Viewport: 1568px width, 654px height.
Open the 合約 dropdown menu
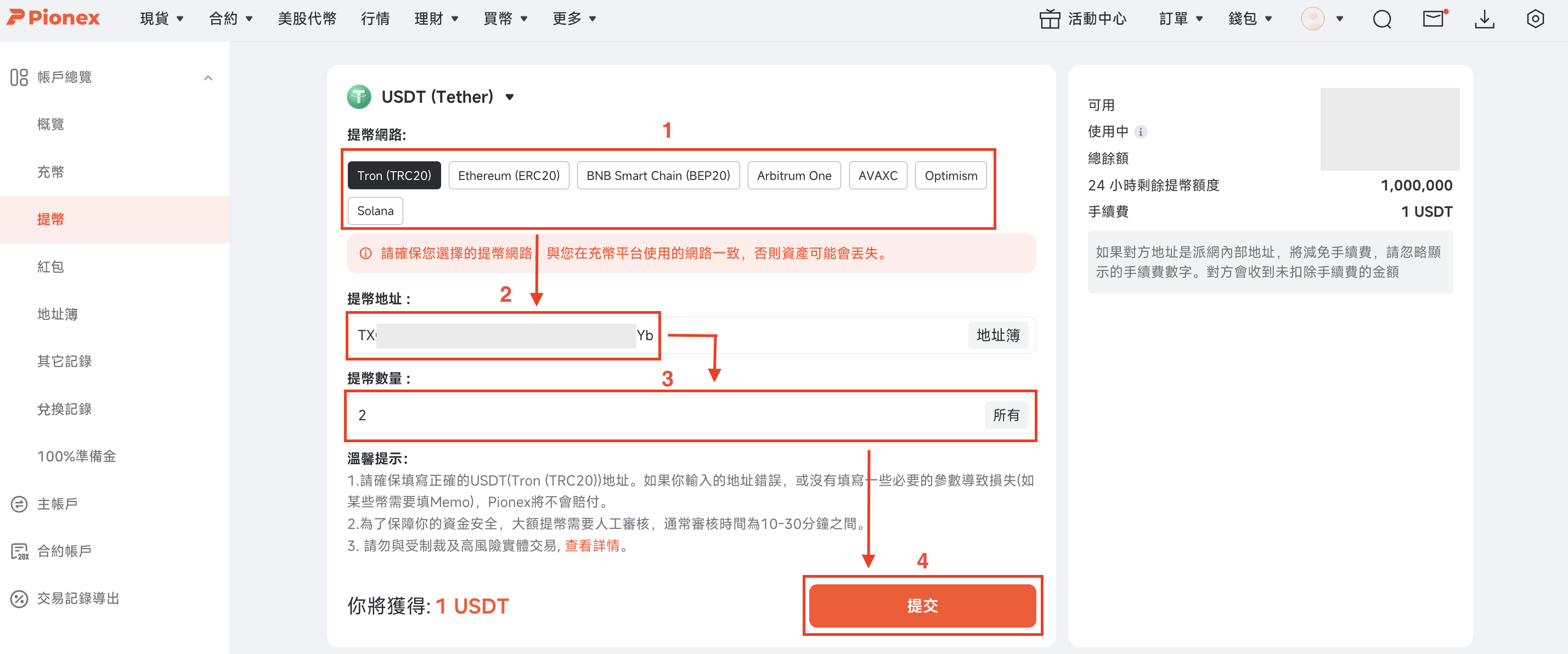point(230,19)
